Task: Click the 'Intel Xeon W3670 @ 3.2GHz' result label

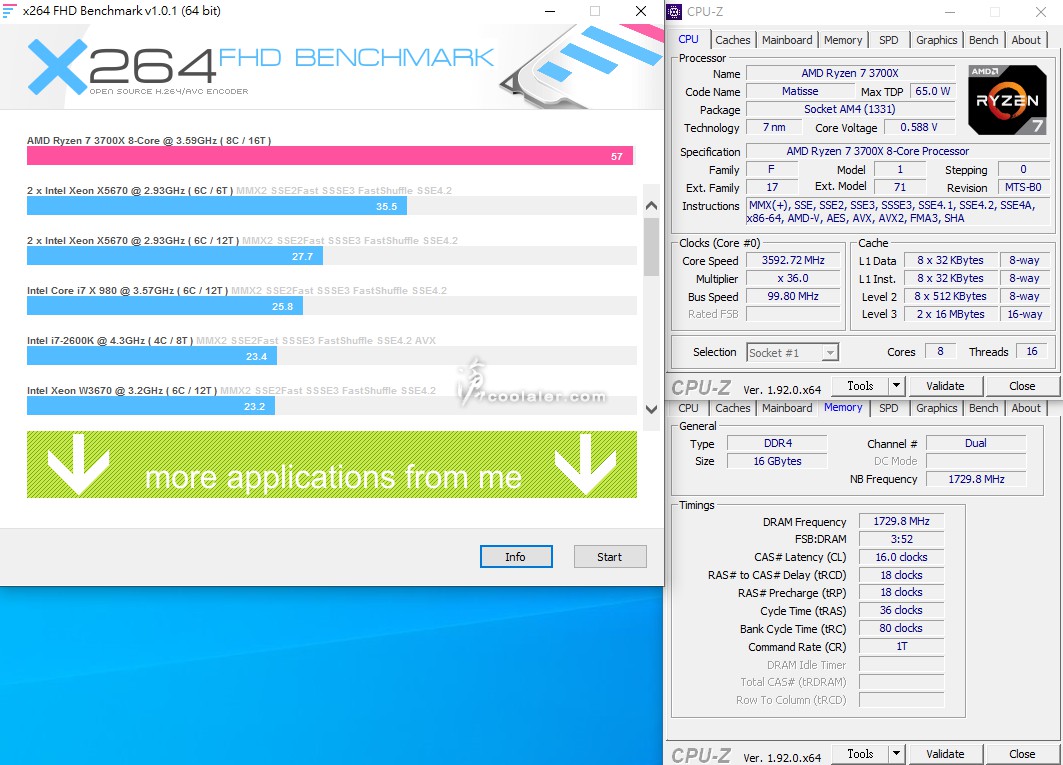Action: click(x=122, y=391)
